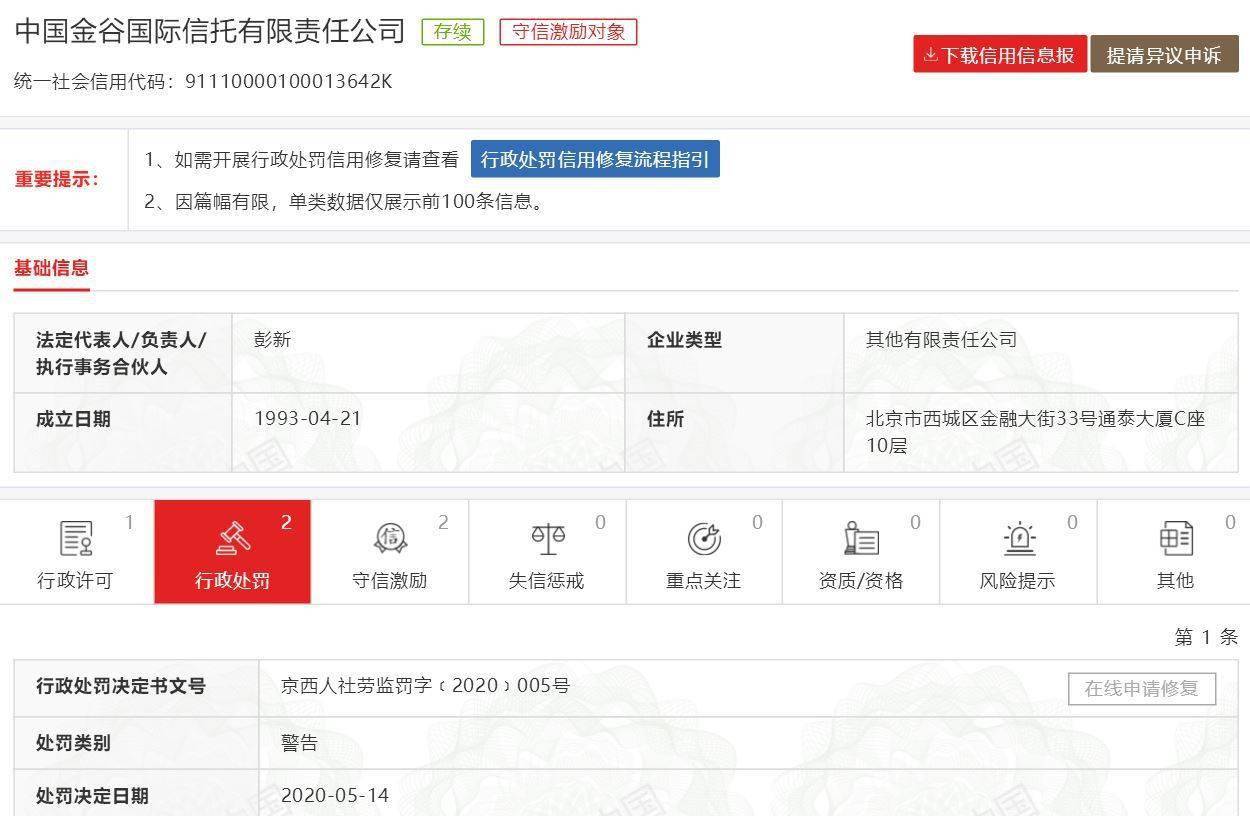
Task: Click the penalty type value 警告
Action: [300, 743]
